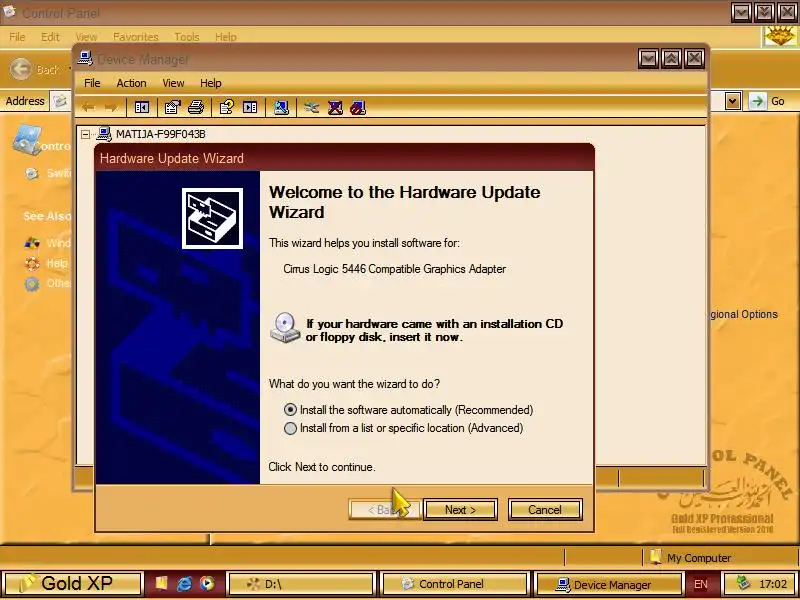Screen dimensions: 800x600
Task: Click Next in the Hardware Update Wizard
Action: pyautogui.click(x=460, y=510)
